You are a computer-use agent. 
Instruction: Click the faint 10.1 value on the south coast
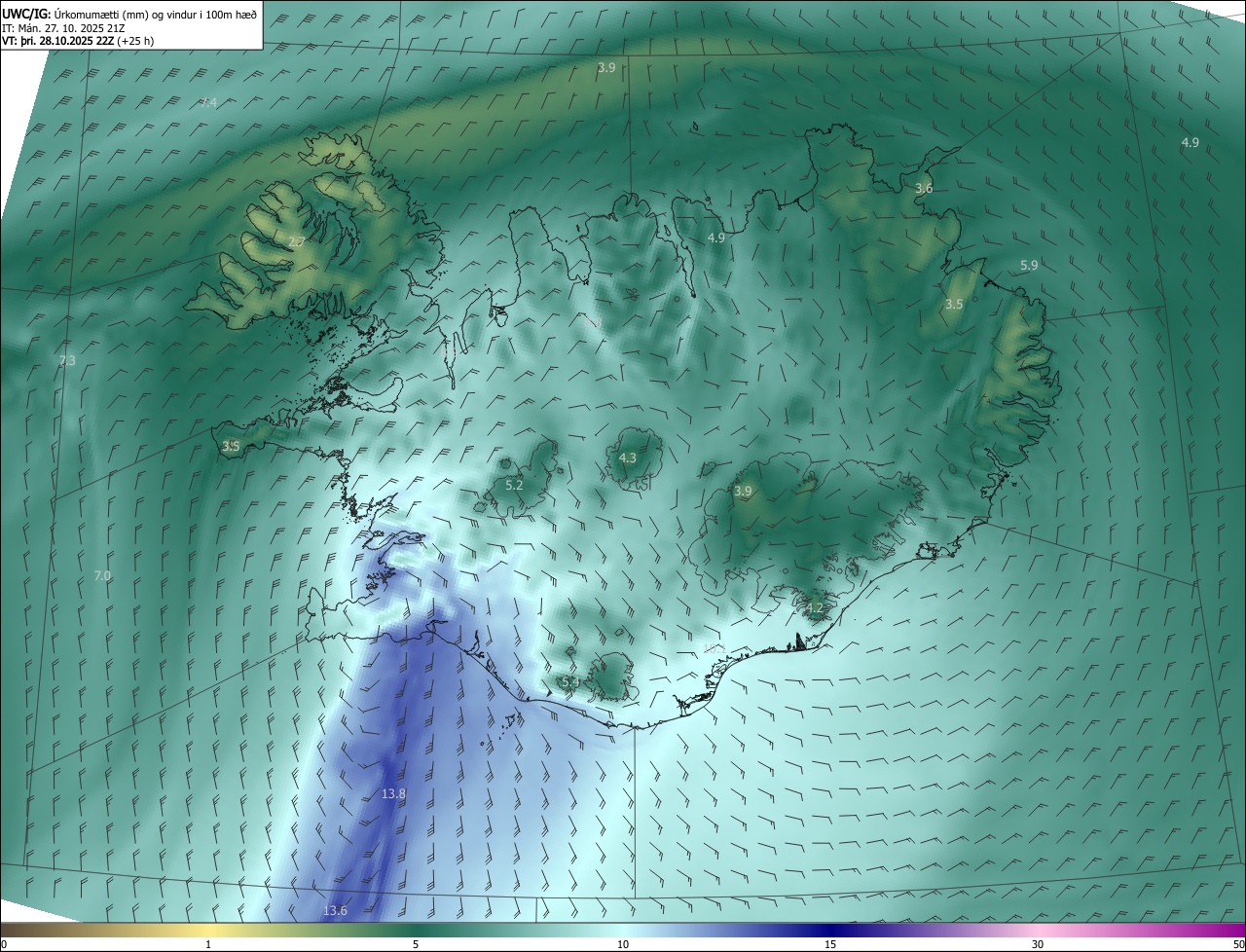[715, 648]
